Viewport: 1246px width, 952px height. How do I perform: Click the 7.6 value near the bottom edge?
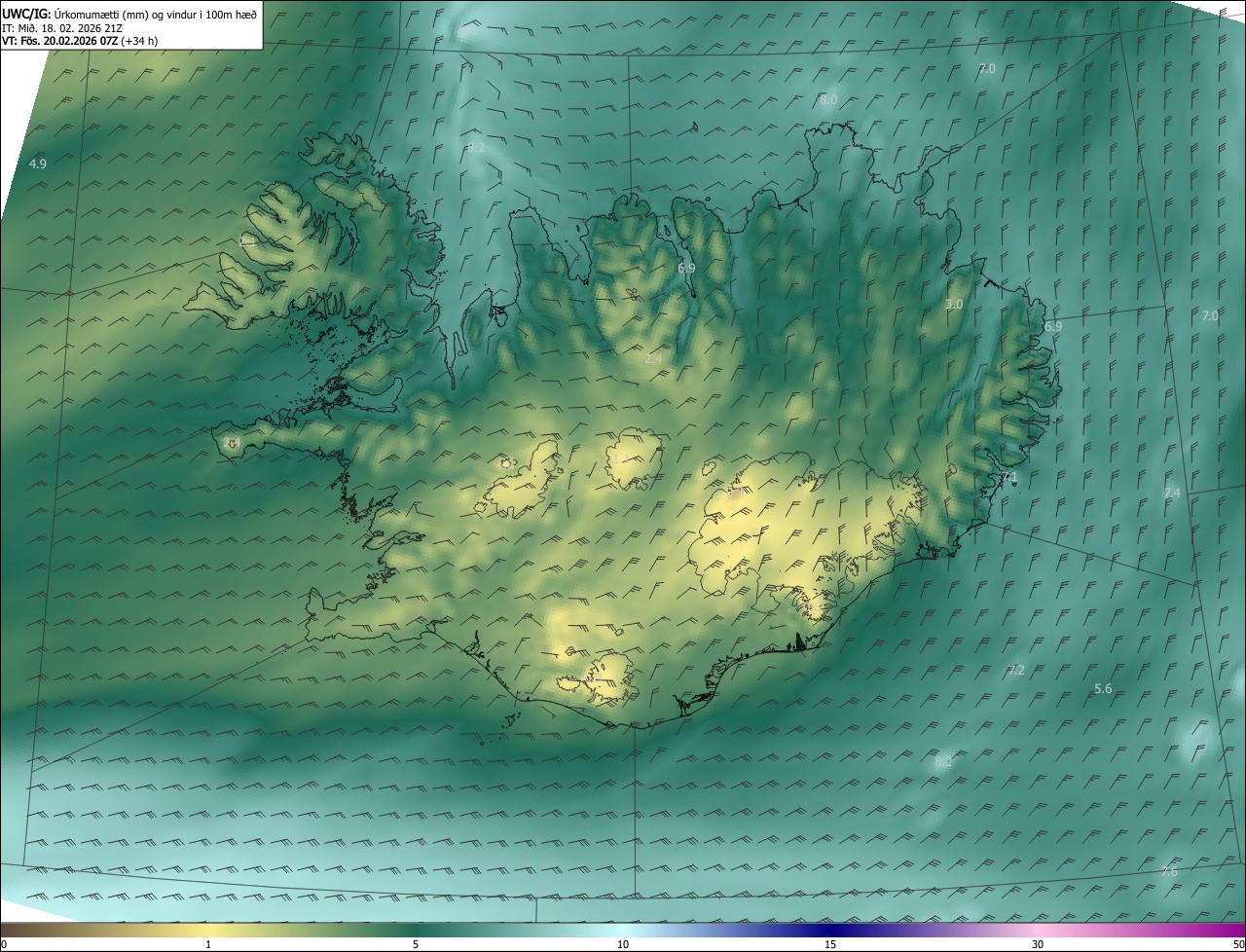click(x=1169, y=871)
